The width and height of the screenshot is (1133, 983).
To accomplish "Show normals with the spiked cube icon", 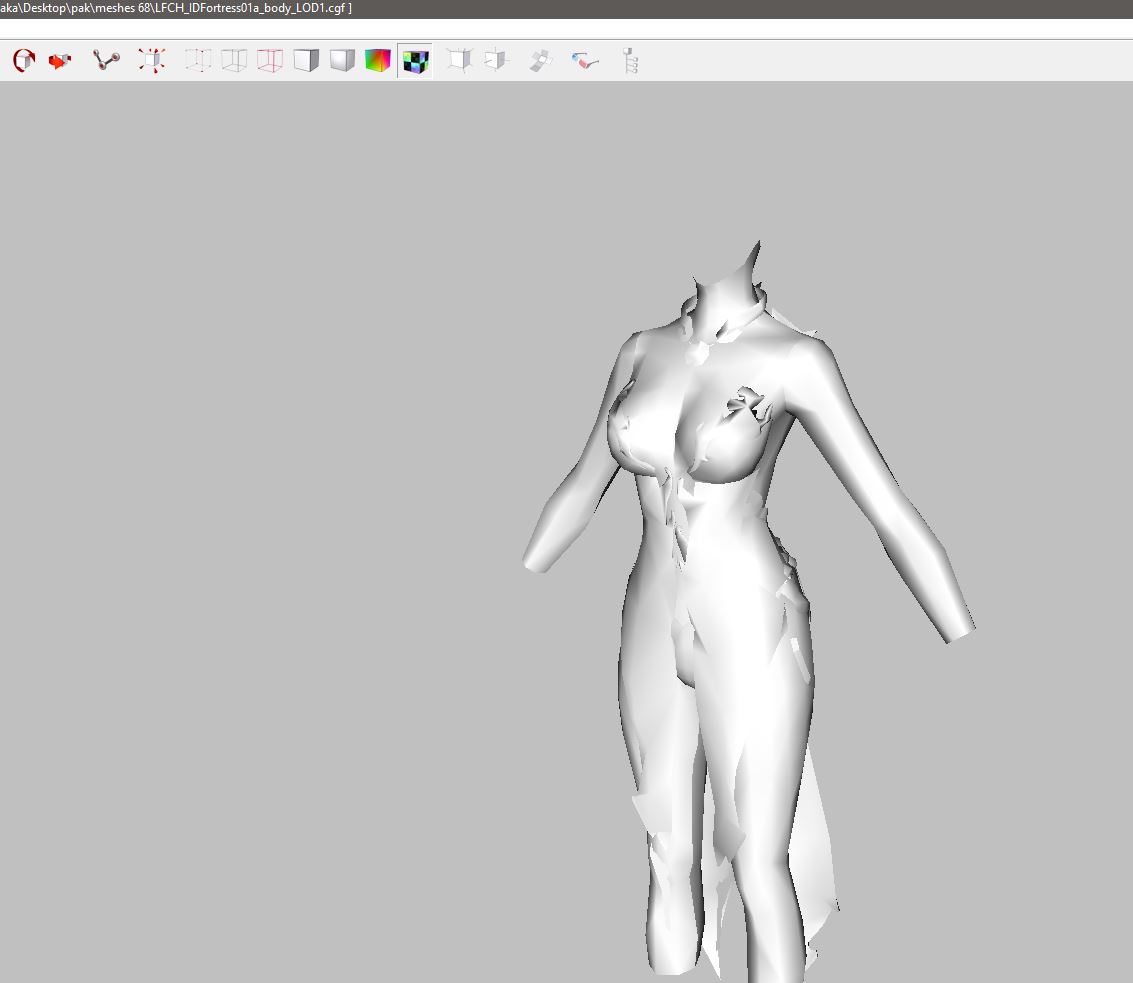I will pos(459,61).
